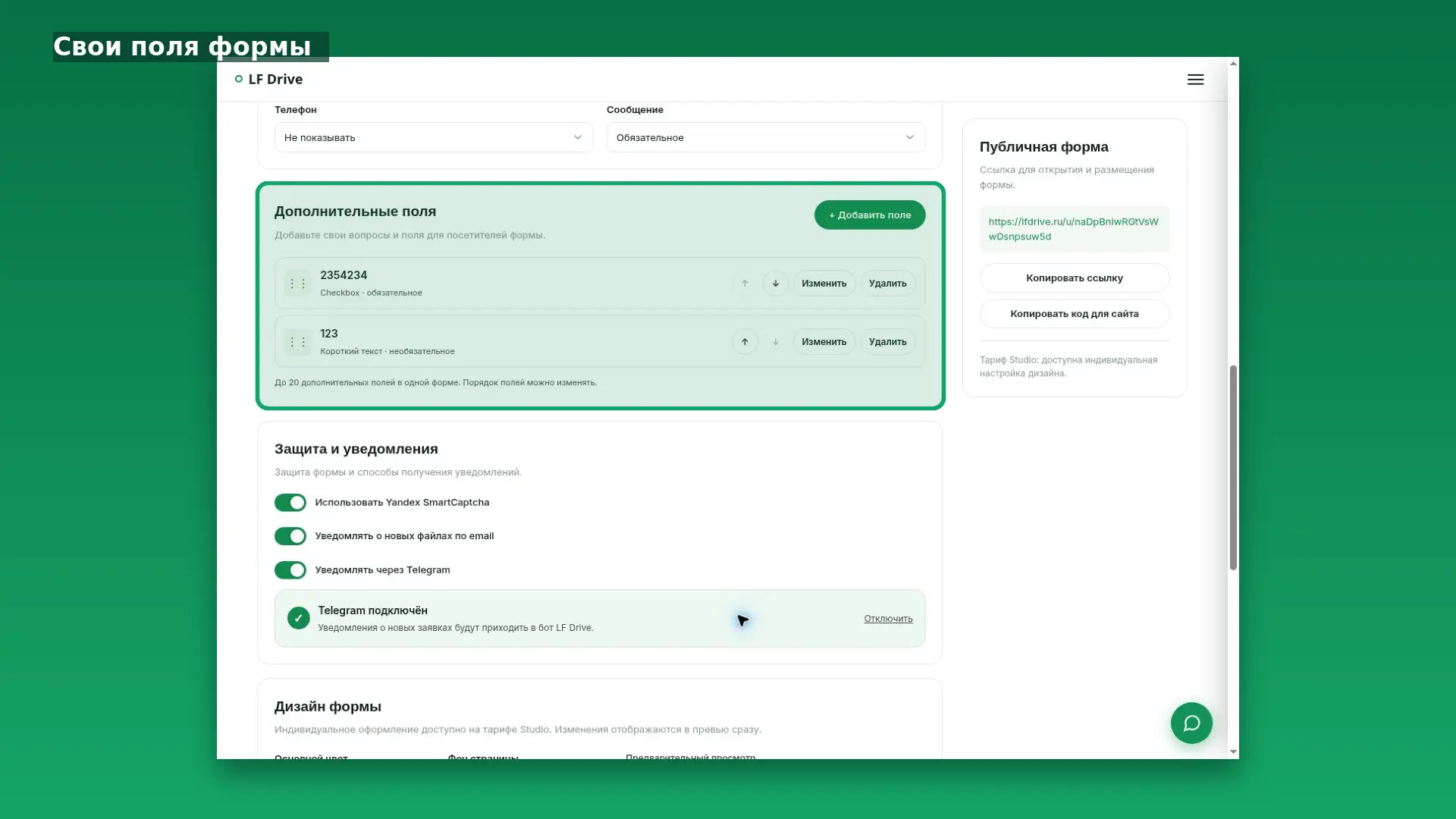Open the Телефон dropdown

434,137
